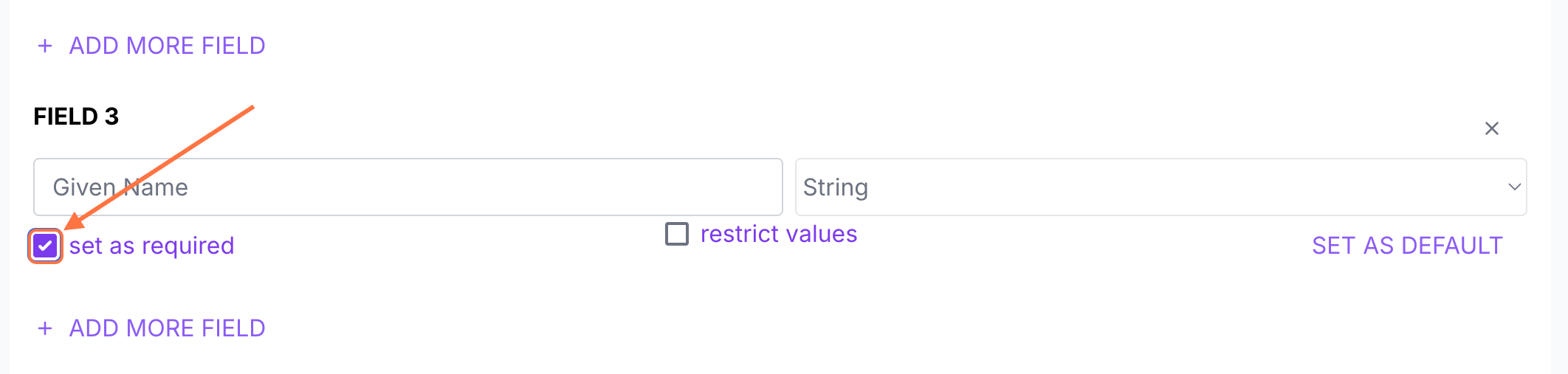Screen dimensions: 1568x374
Task: Click the word String in the type selector
Action: click(835, 187)
